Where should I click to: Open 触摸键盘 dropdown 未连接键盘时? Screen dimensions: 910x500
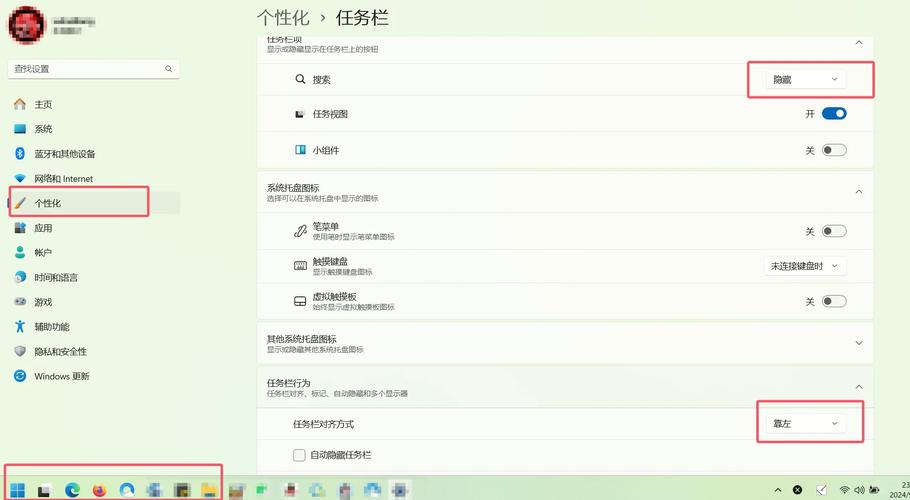tap(804, 266)
